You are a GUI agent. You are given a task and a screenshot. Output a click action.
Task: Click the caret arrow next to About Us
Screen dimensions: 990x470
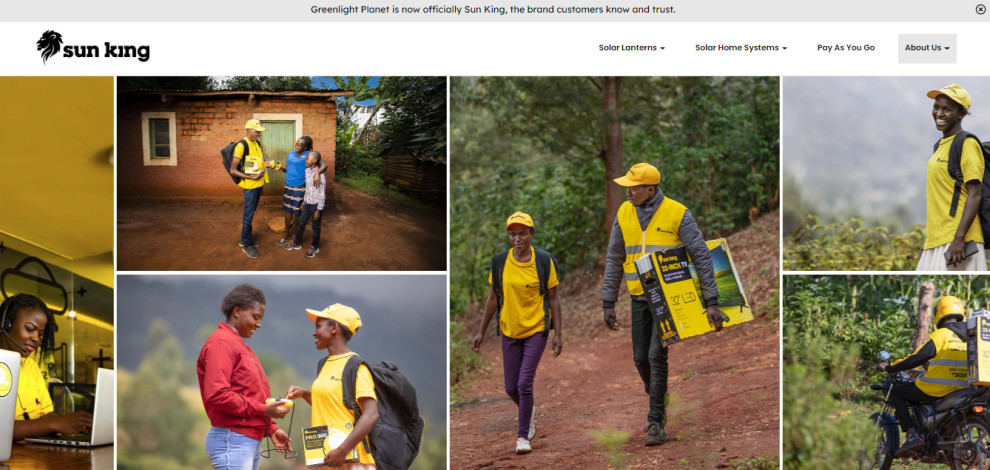tap(947, 49)
